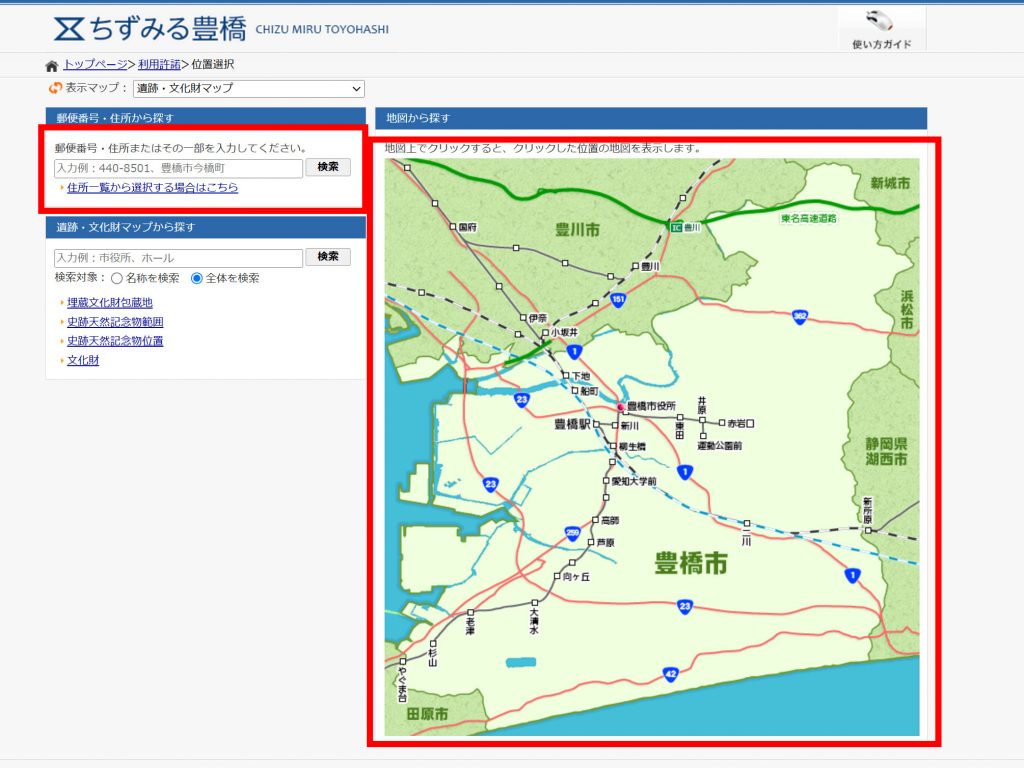
Task: Click the 田原市 label on map
Action: coord(428,714)
